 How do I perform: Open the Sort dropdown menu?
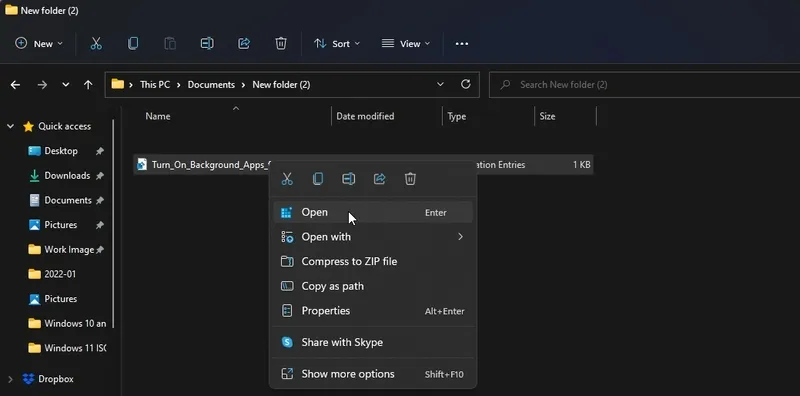tap(337, 44)
